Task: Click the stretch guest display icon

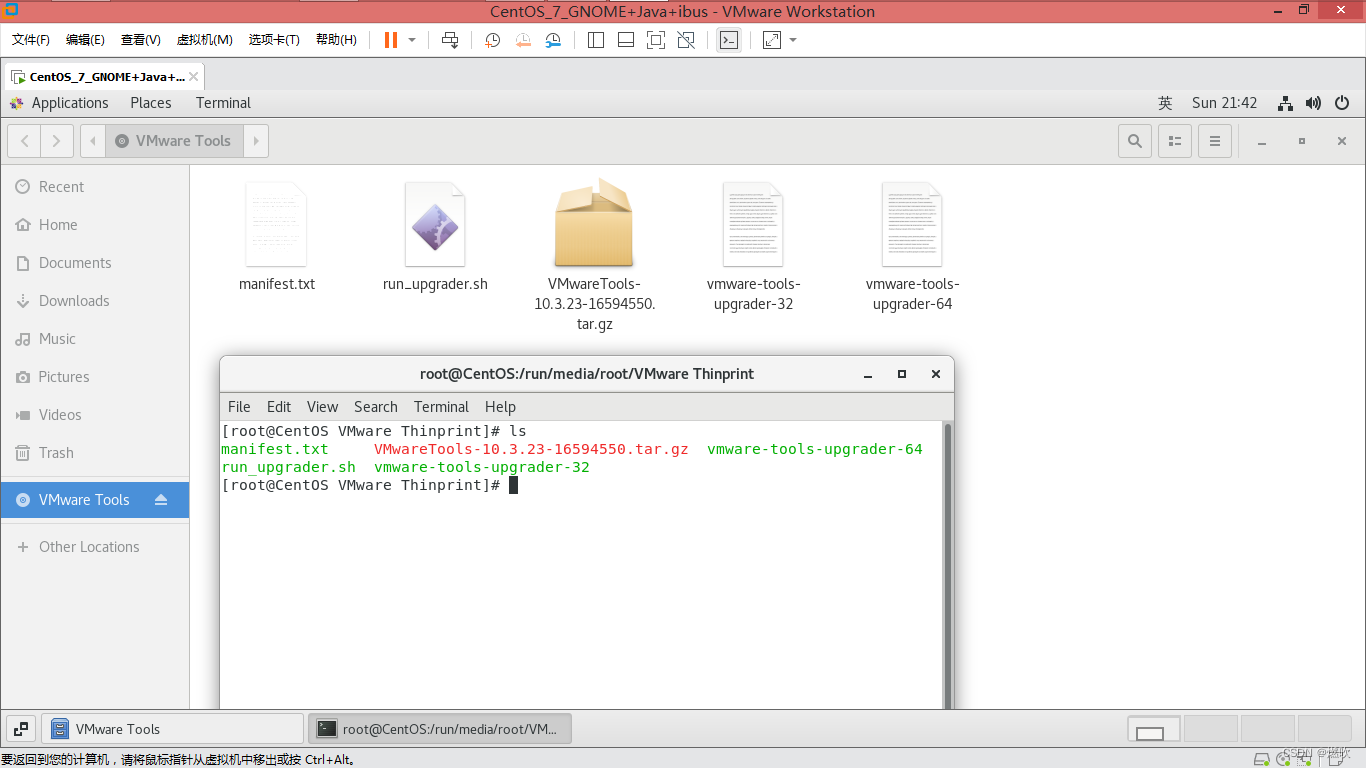Action: click(x=772, y=40)
